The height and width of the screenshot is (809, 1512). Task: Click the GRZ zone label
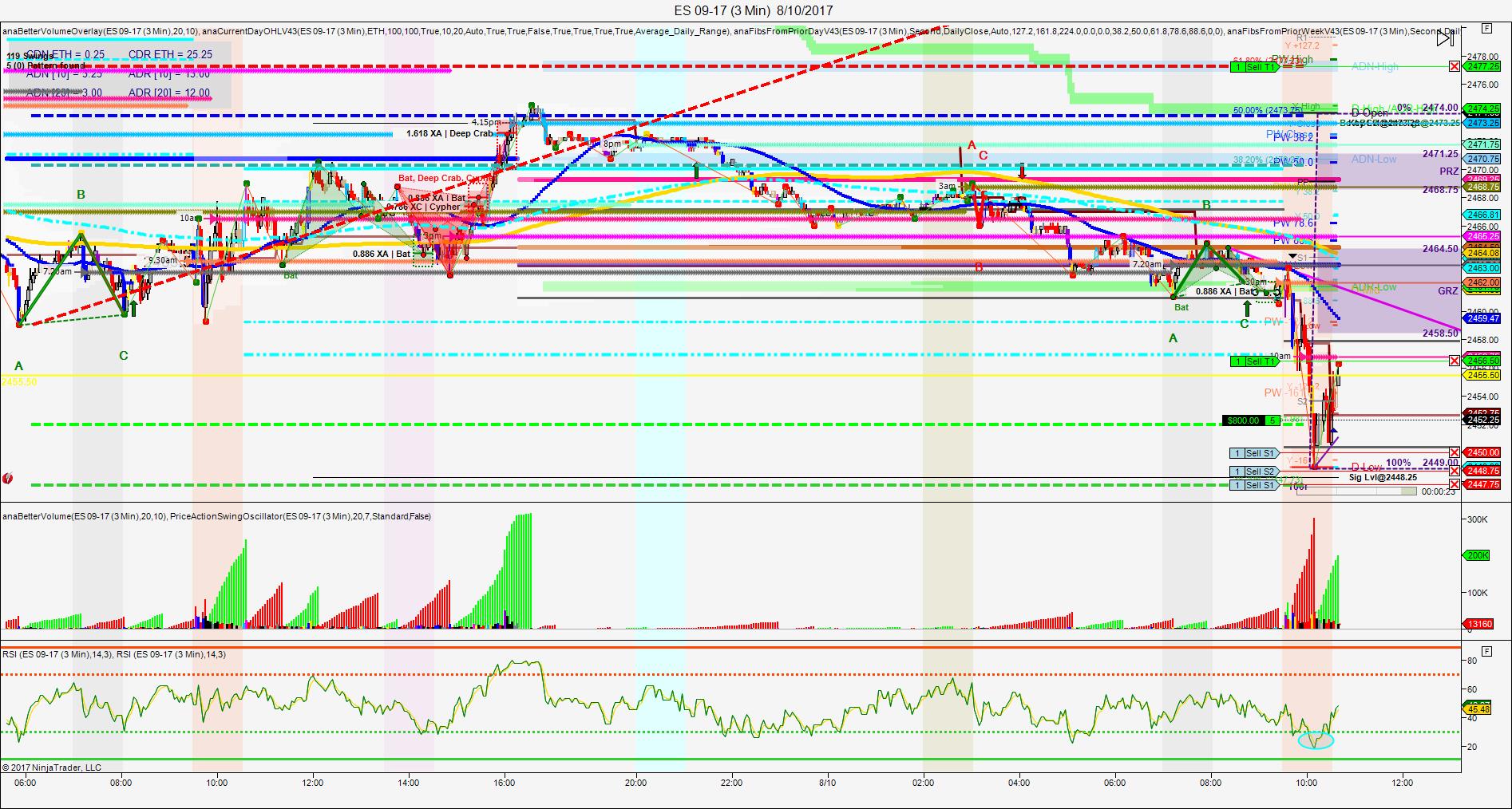[1448, 291]
